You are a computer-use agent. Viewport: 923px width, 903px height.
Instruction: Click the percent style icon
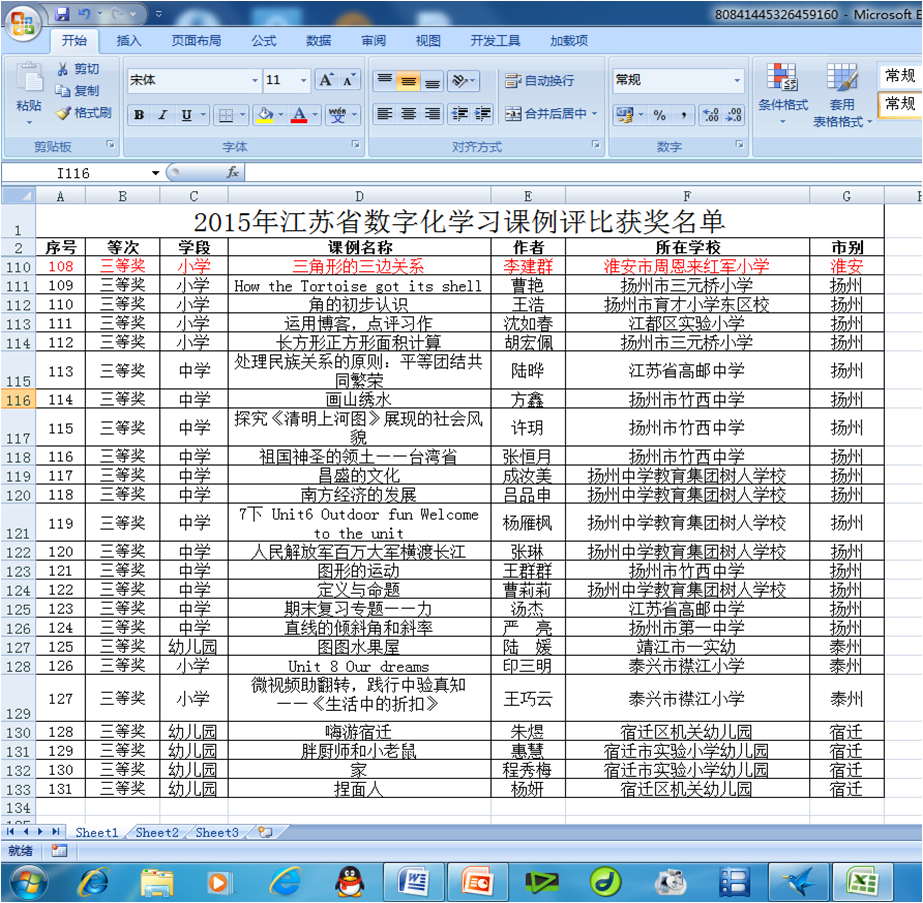click(659, 115)
